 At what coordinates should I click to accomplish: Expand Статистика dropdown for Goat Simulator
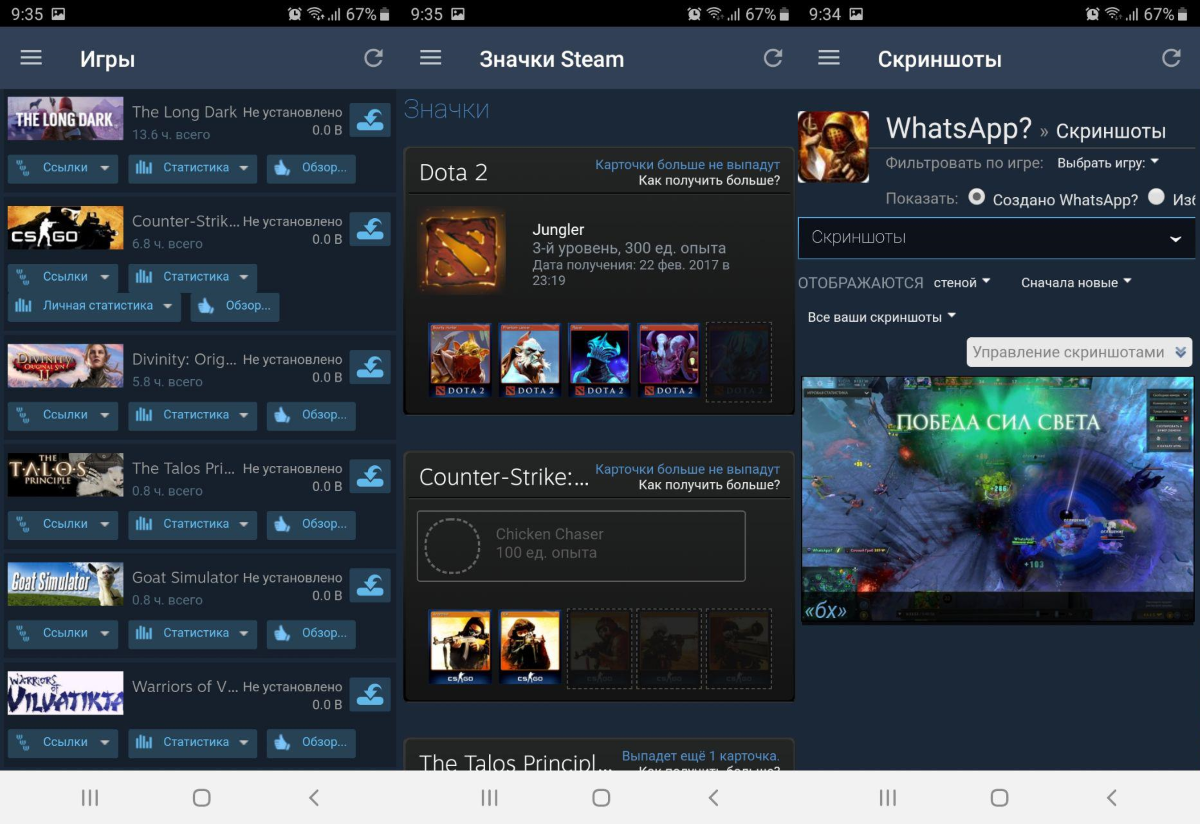(x=193, y=633)
